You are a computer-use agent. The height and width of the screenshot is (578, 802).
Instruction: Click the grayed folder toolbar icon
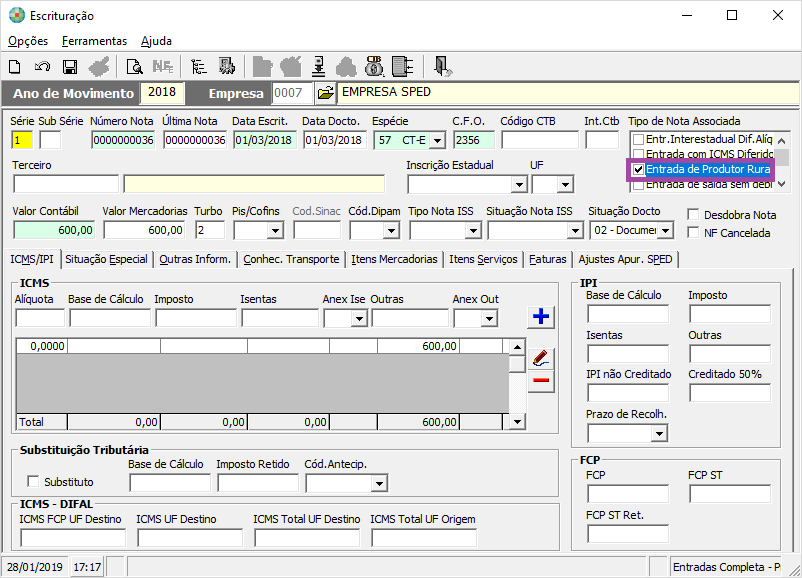point(262,66)
